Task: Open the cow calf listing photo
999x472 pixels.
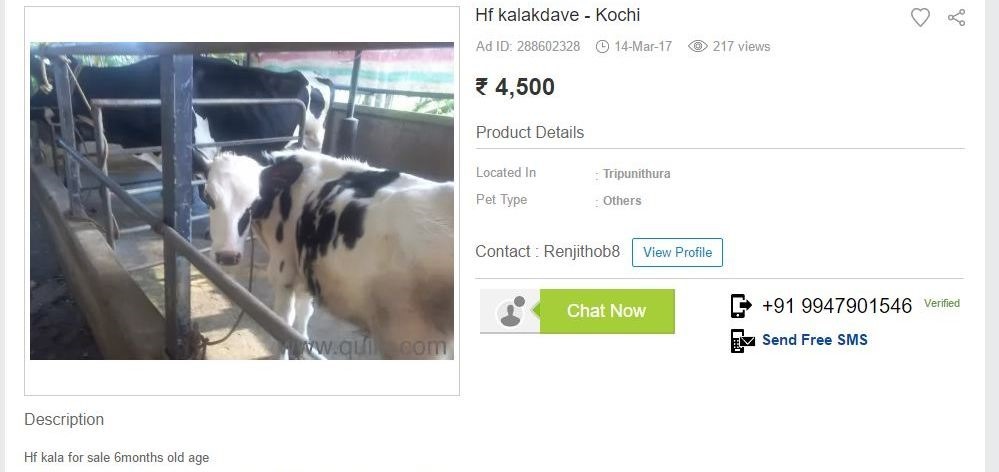Action: point(242,201)
